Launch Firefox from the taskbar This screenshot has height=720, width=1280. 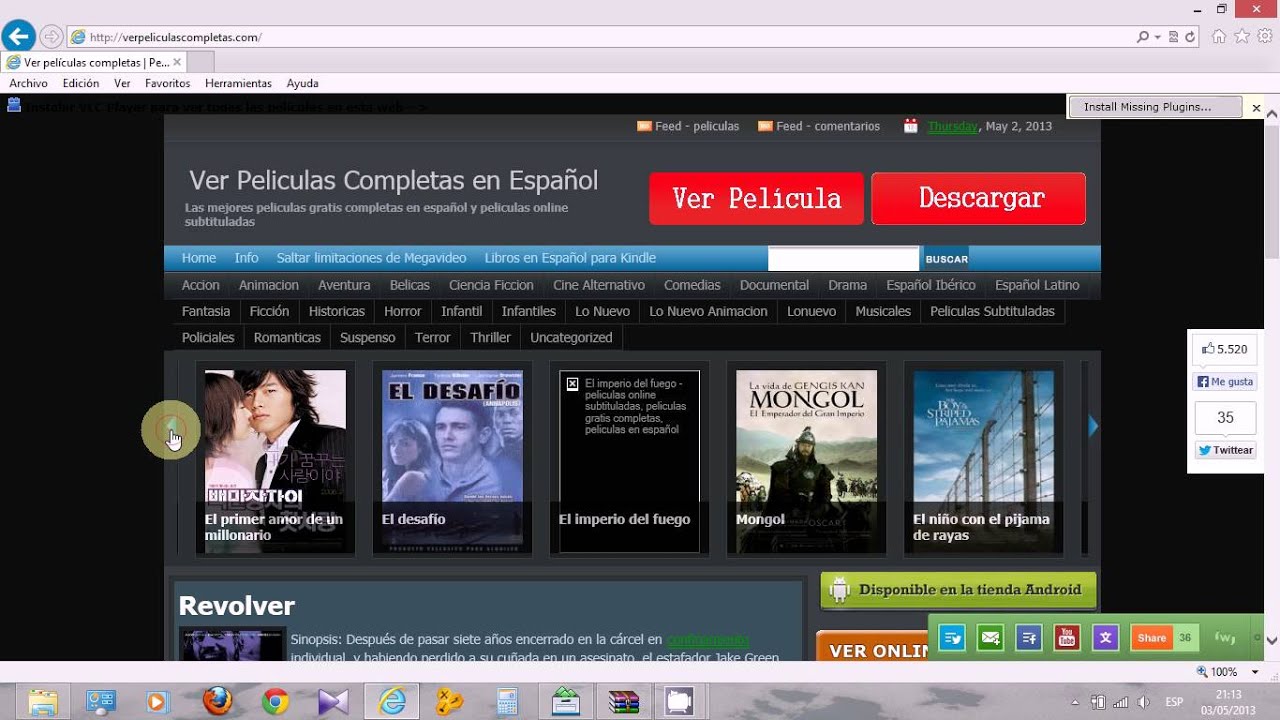[x=218, y=702]
